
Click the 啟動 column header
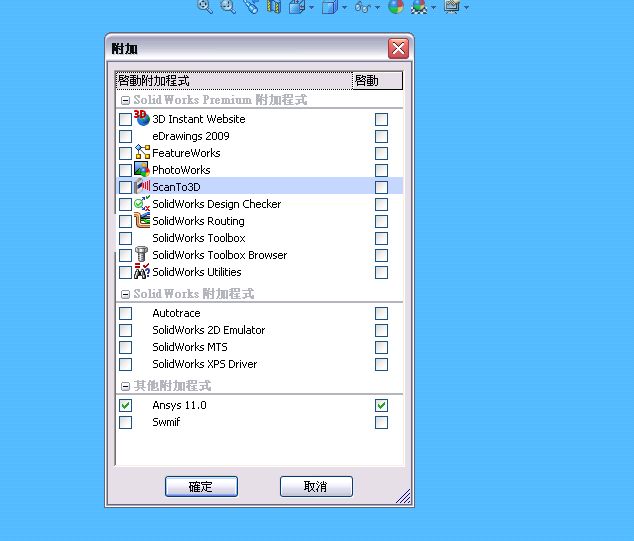point(378,80)
